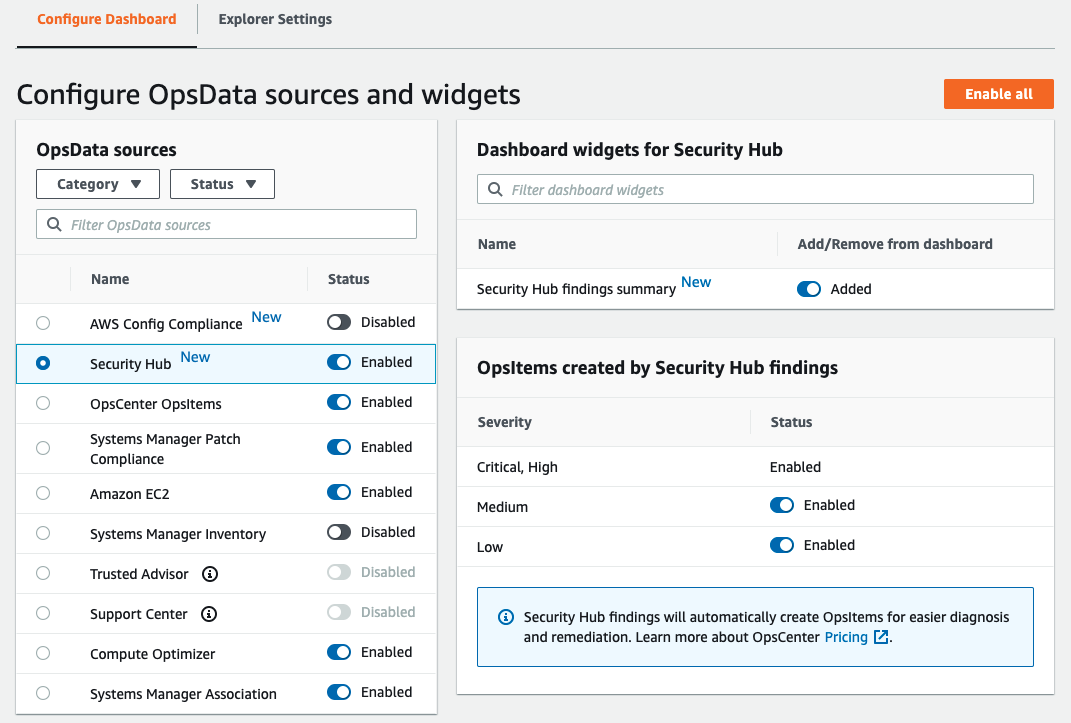Click the Enable all button
The width and height of the screenshot is (1071, 723).
(x=998, y=93)
